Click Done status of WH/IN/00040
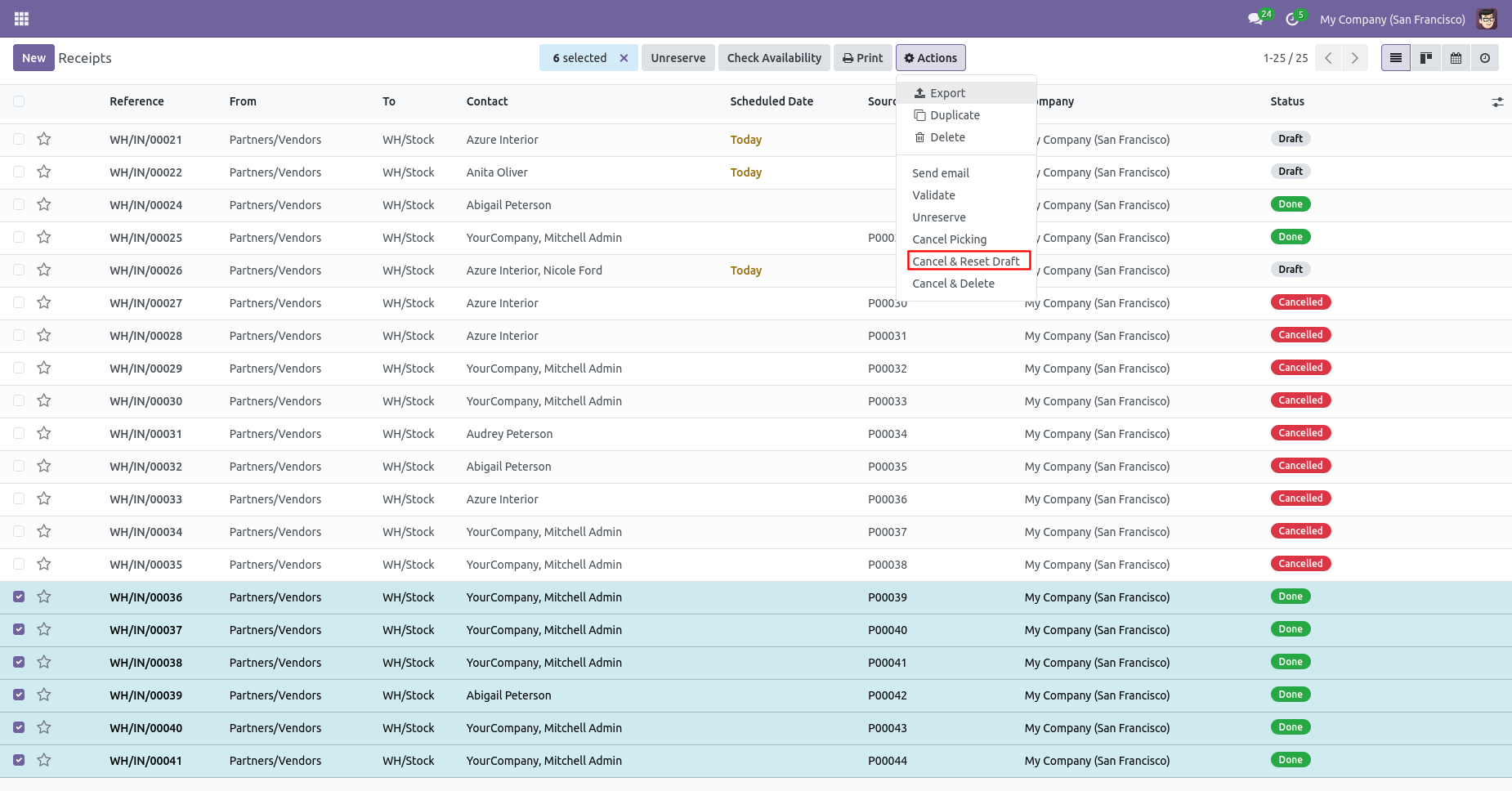This screenshot has width=1512, height=791. tap(1291, 727)
